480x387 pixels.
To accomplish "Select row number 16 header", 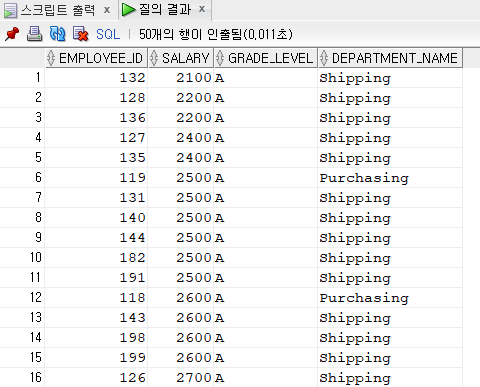I will [x=22, y=378].
